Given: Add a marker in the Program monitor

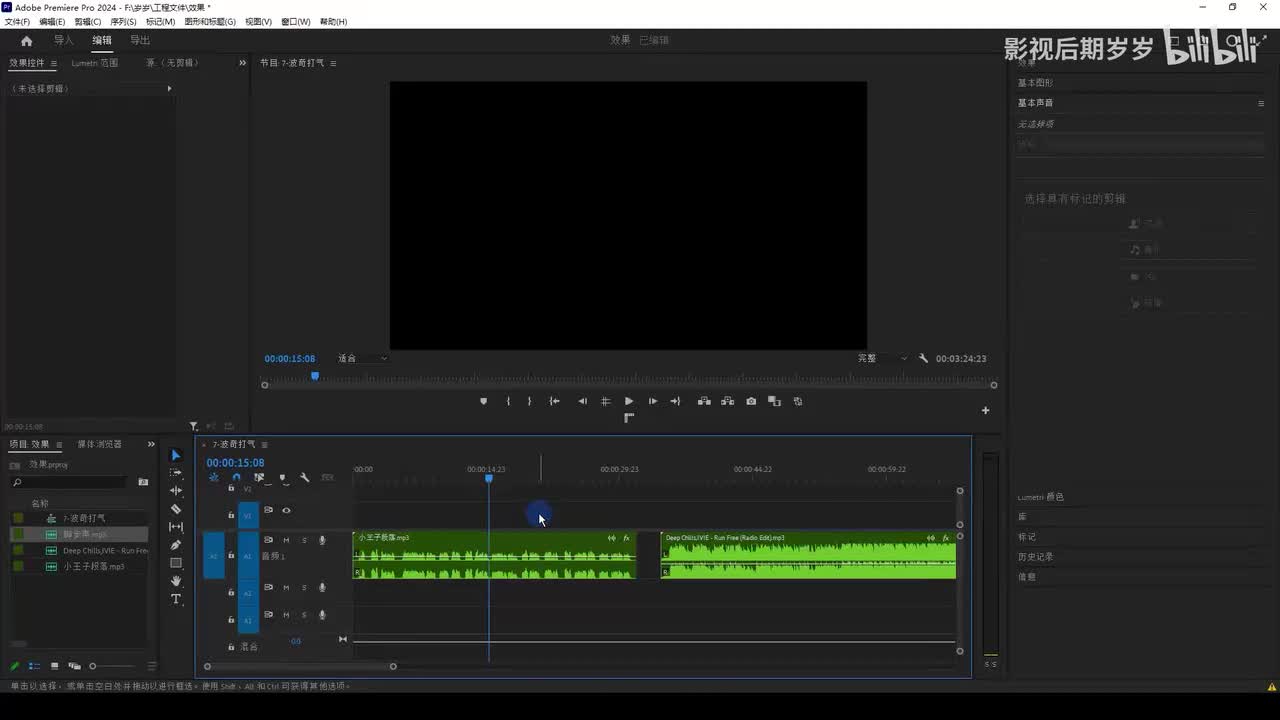Looking at the screenshot, I should 484,401.
